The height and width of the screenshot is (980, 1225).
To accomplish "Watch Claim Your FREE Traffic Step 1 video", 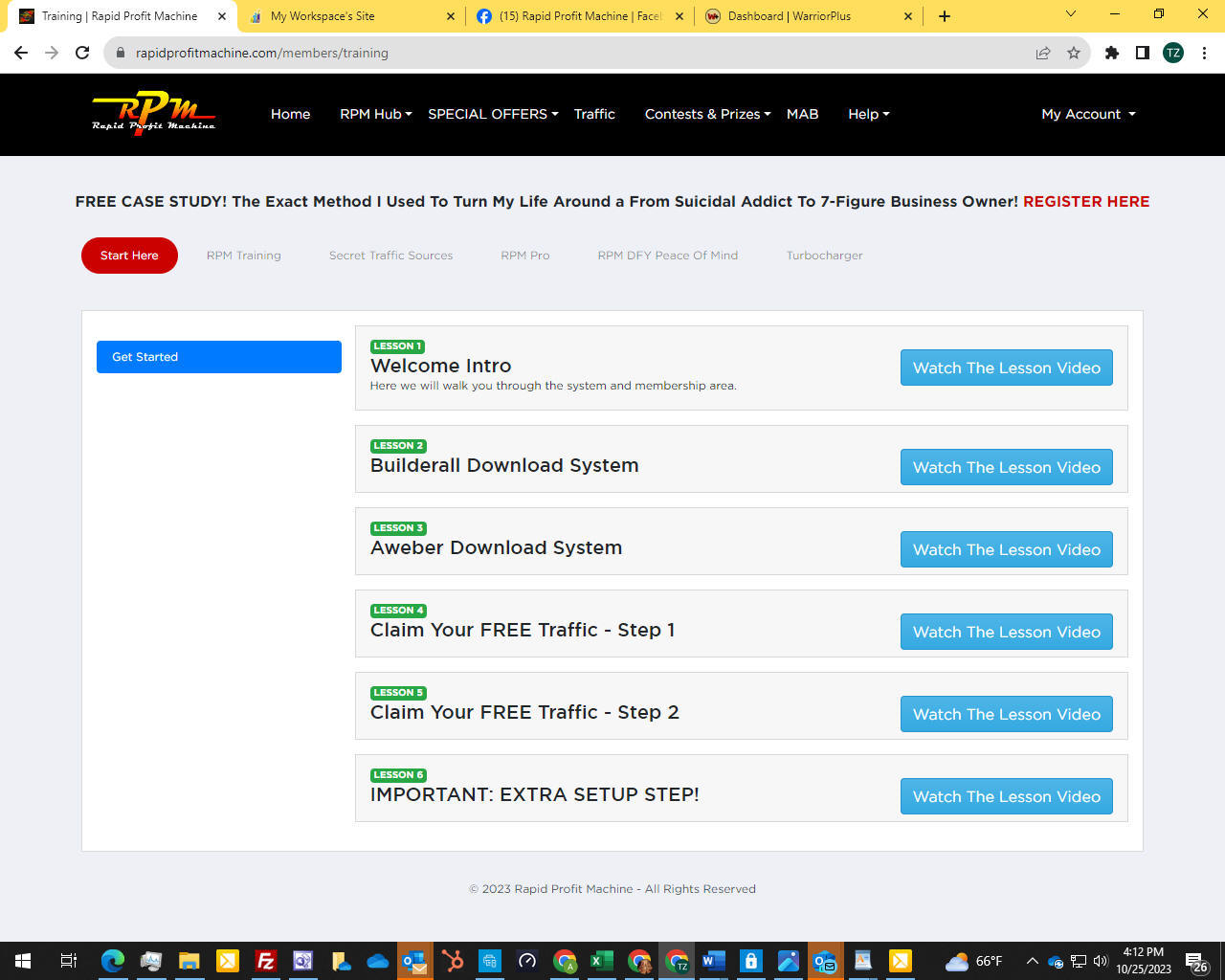I will (1007, 632).
